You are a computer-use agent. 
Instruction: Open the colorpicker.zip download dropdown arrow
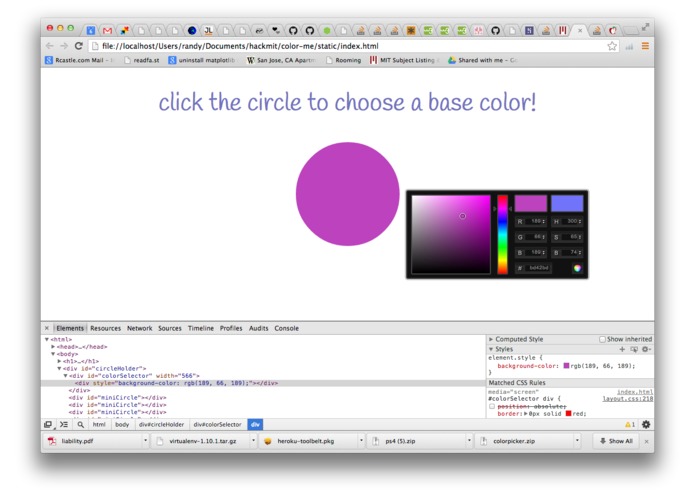[577, 441]
